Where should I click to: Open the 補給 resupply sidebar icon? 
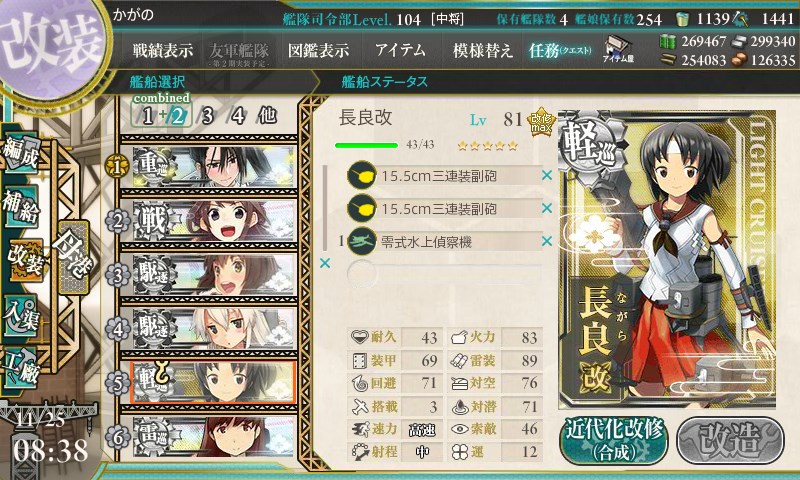21,207
